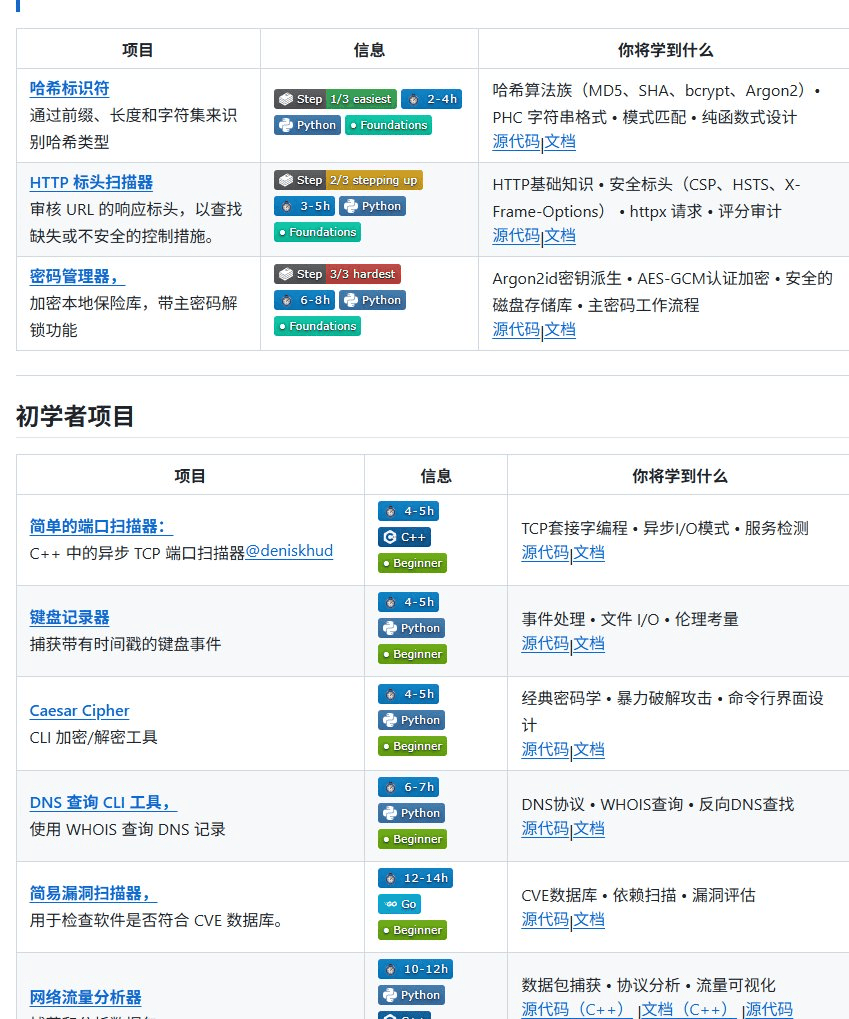Click Python badge in 网络流量分析器 row

[x=411, y=996]
